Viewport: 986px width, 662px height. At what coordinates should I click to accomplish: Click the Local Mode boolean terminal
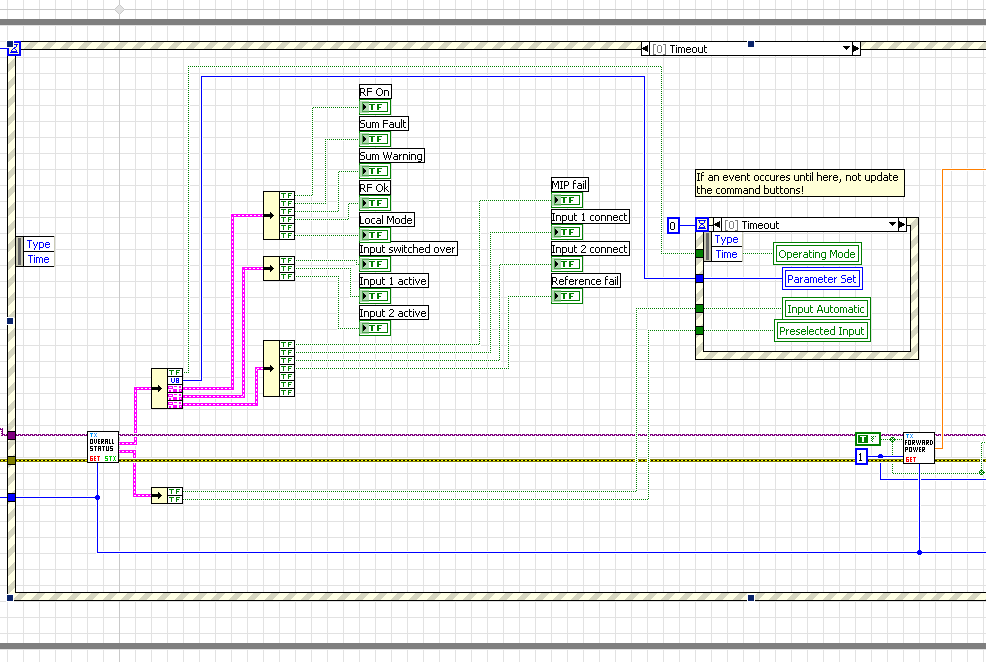coord(375,235)
